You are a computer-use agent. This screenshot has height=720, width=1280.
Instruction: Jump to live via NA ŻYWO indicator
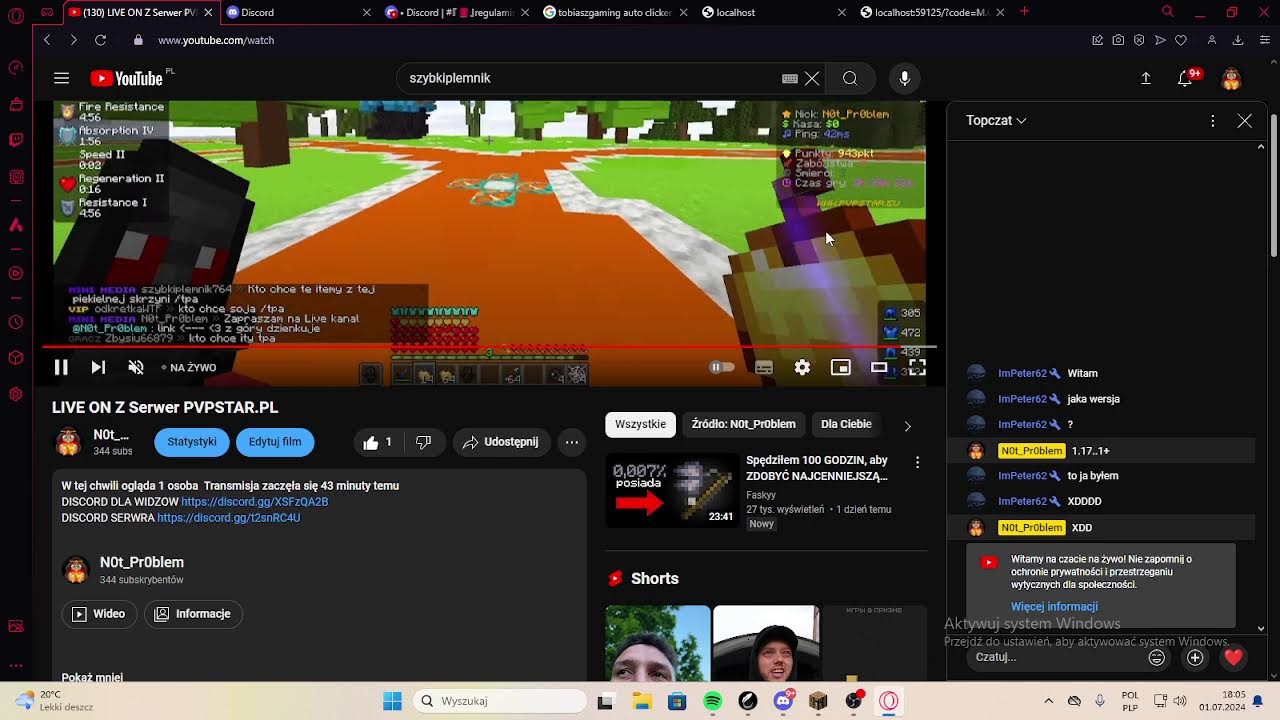coord(189,367)
